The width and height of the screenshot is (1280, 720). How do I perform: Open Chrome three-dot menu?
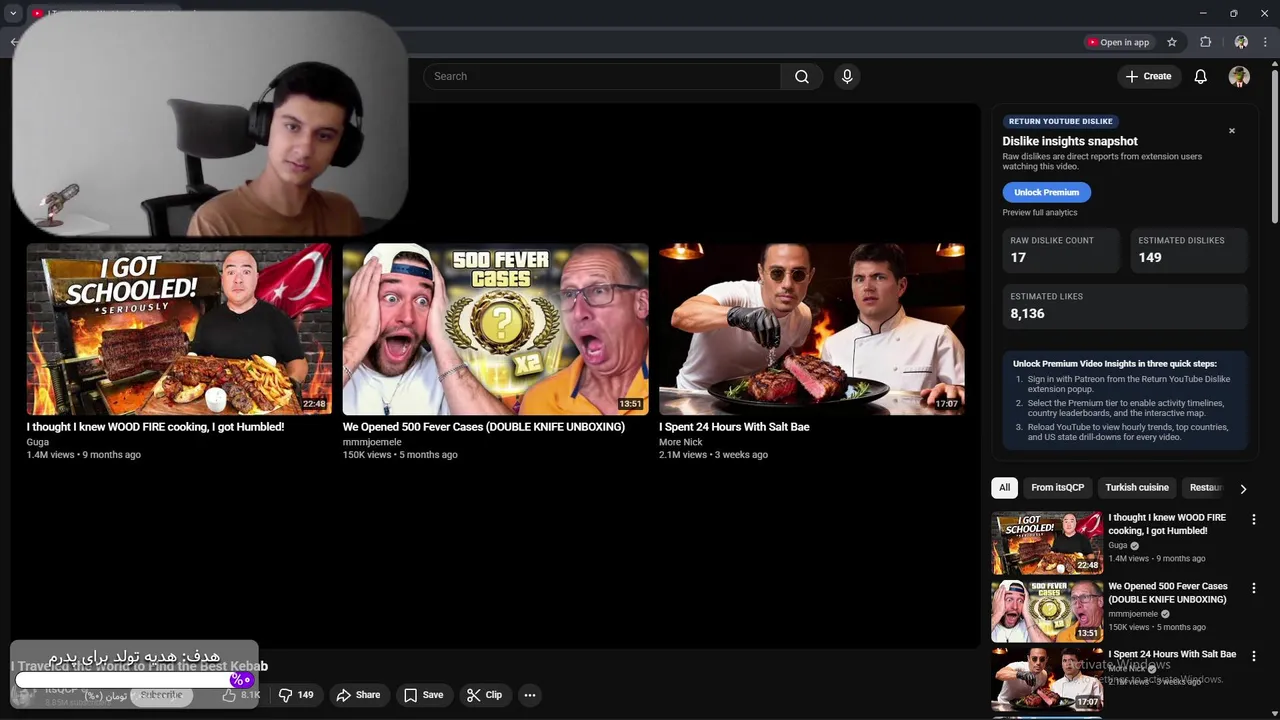tap(1265, 42)
